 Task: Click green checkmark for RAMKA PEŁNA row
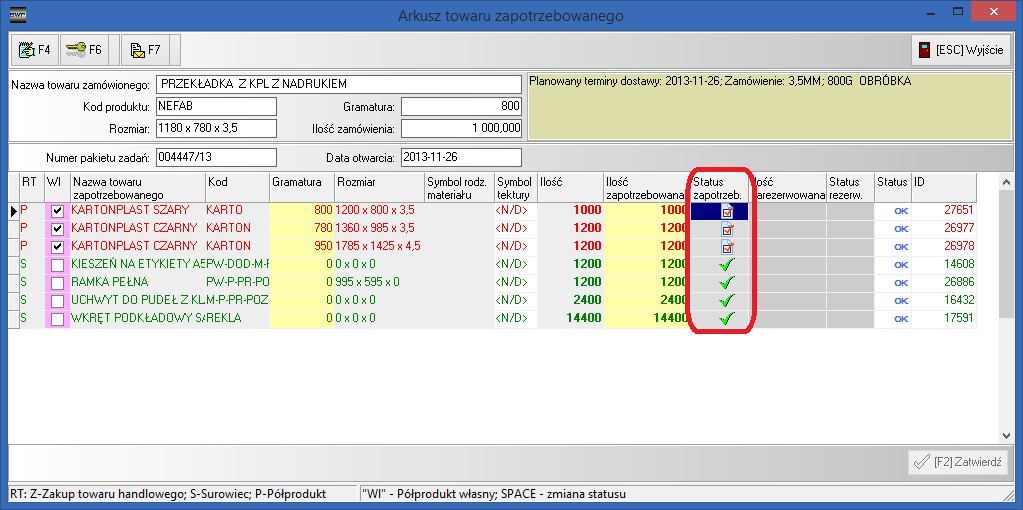pyautogui.click(x=727, y=283)
